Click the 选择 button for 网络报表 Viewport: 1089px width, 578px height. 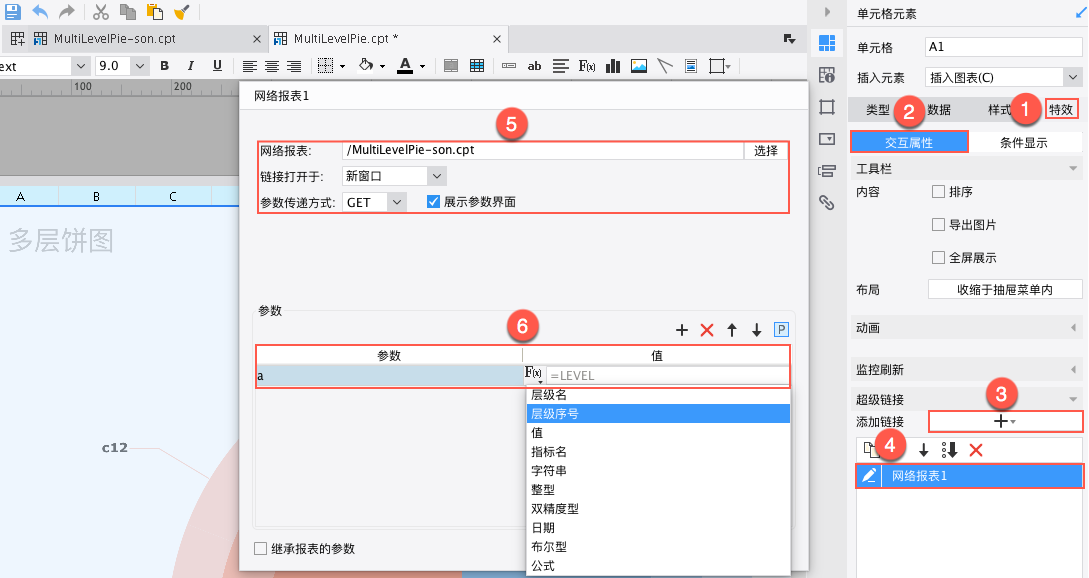(766, 150)
